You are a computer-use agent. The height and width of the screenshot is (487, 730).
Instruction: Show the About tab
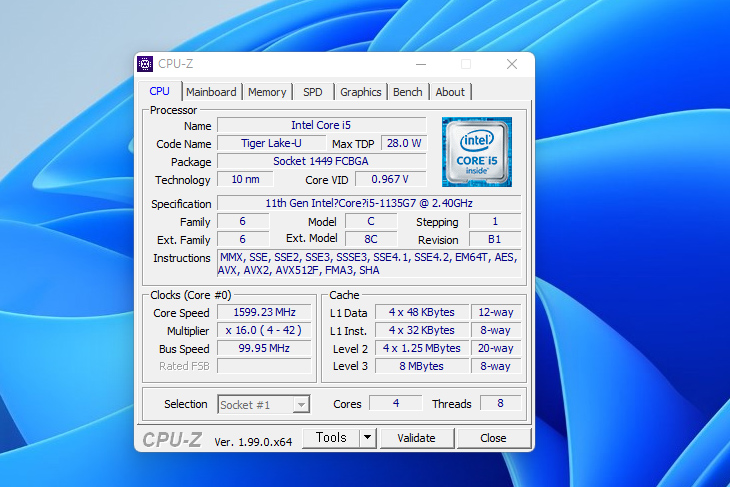point(450,92)
